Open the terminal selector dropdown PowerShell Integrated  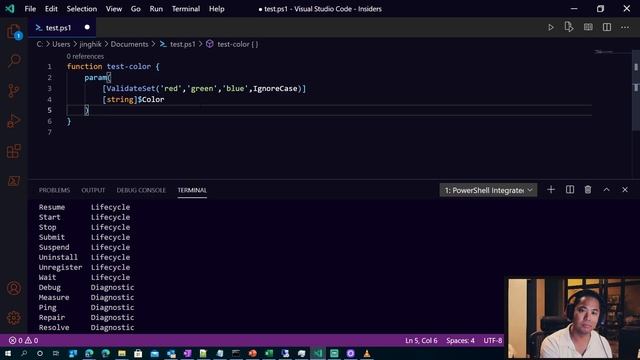[488, 190]
